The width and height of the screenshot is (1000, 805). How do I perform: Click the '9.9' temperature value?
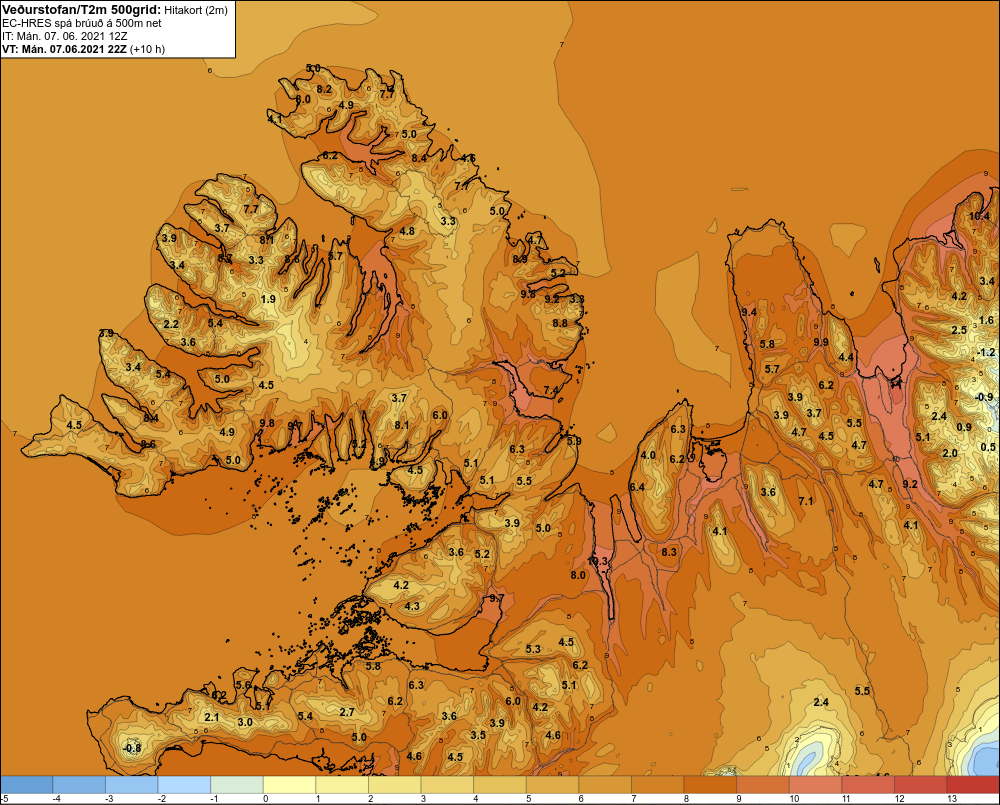click(x=821, y=343)
